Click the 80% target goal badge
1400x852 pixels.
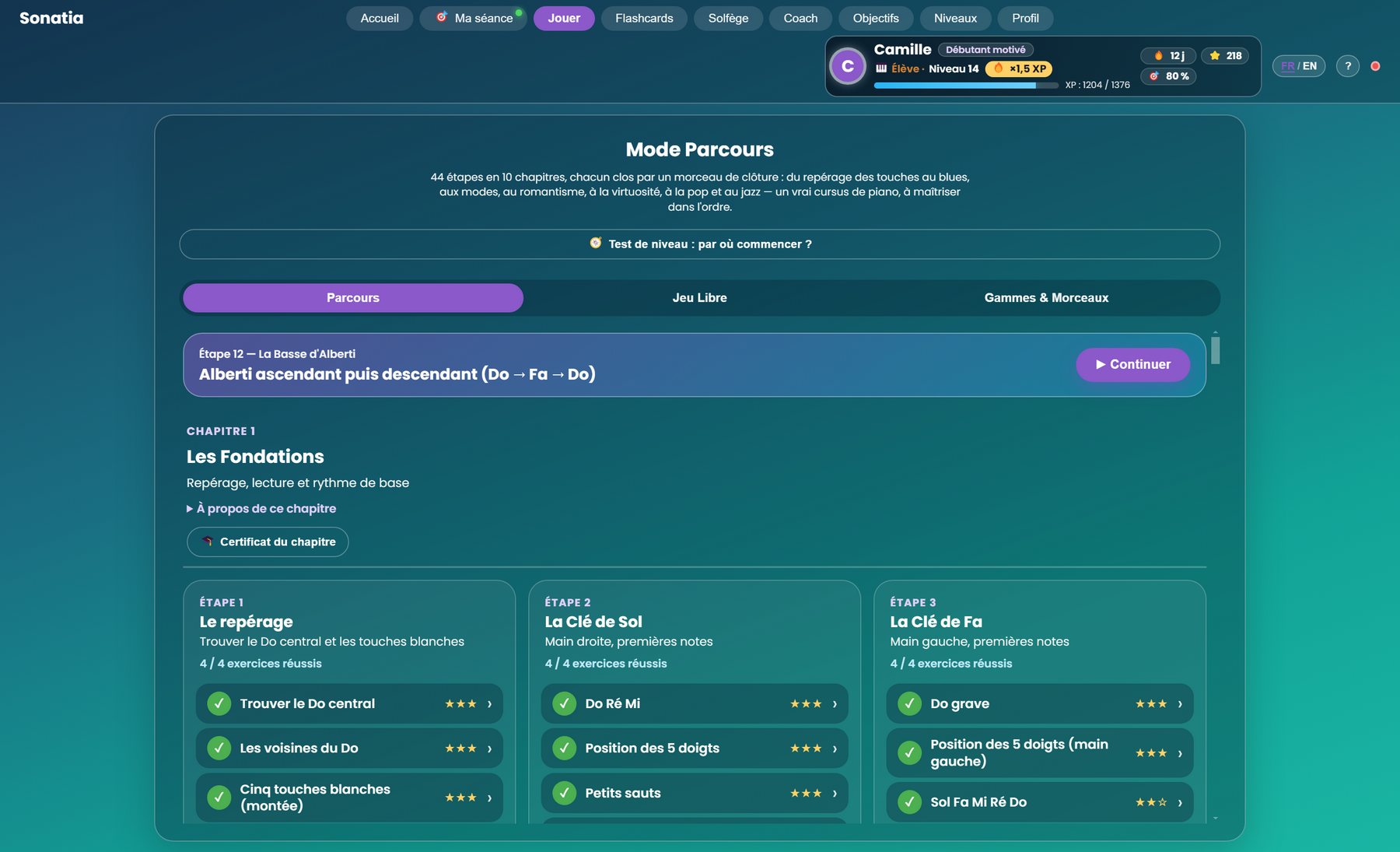pos(1168,76)
